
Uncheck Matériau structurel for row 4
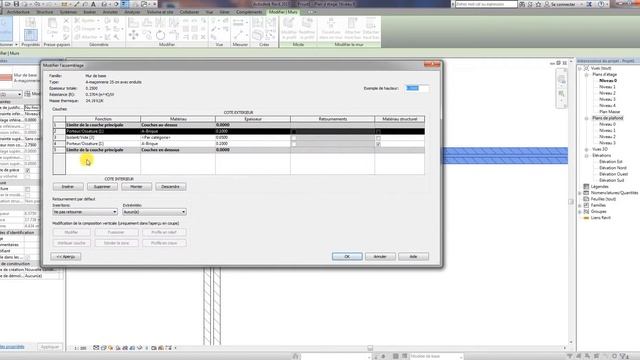(378, 144)
